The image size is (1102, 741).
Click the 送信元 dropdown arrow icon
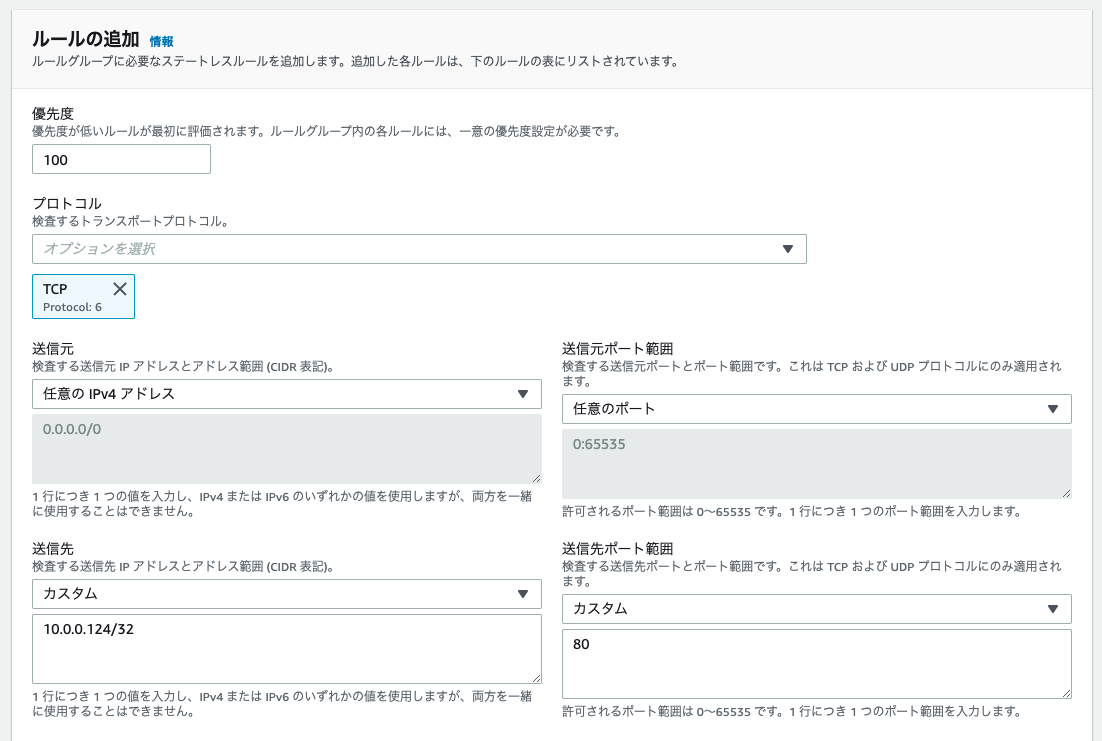pyautogui.click(x=524, y=394)
